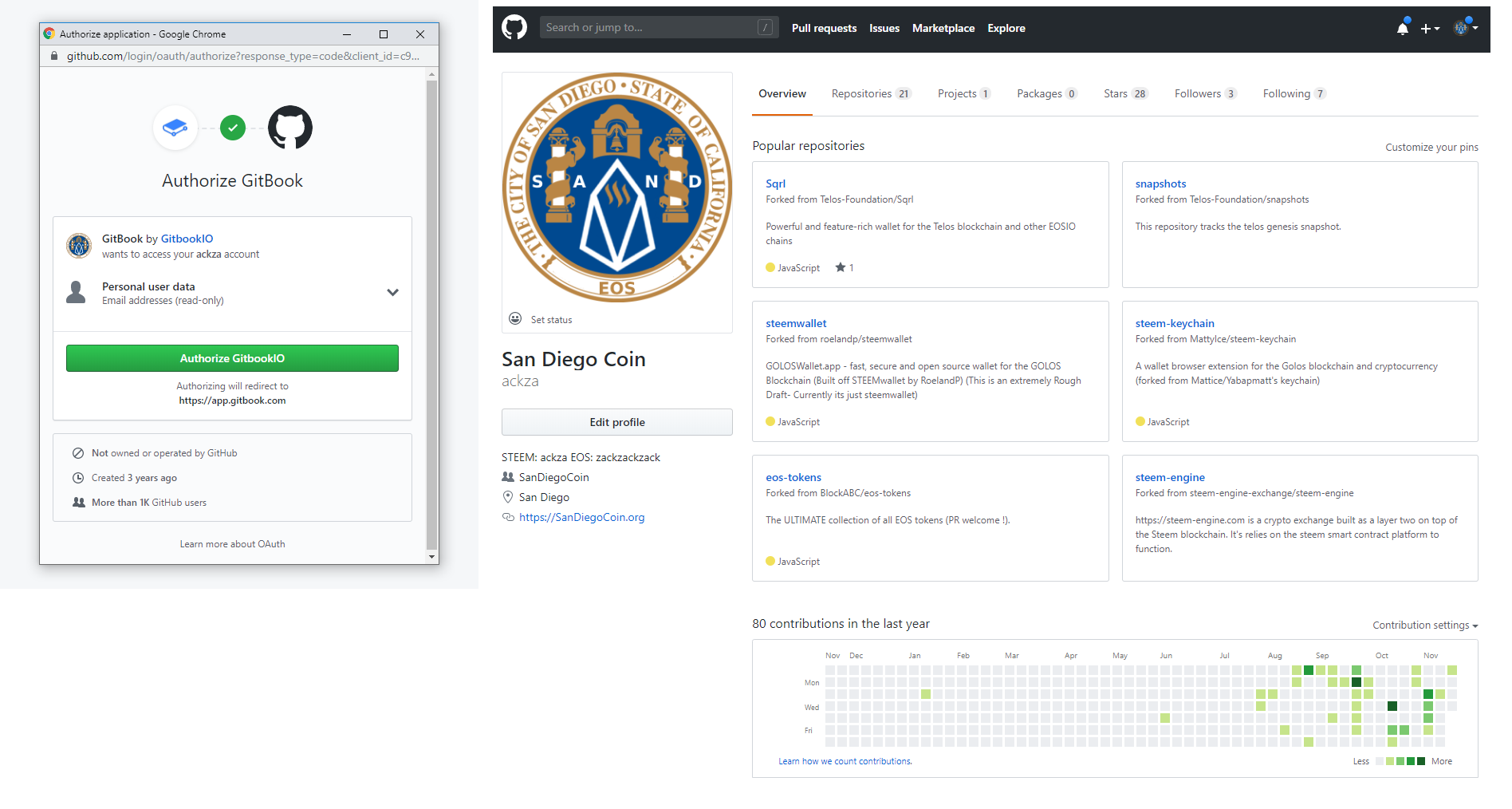
Task: Click Learn how we count contributions link
Action: 845,761
